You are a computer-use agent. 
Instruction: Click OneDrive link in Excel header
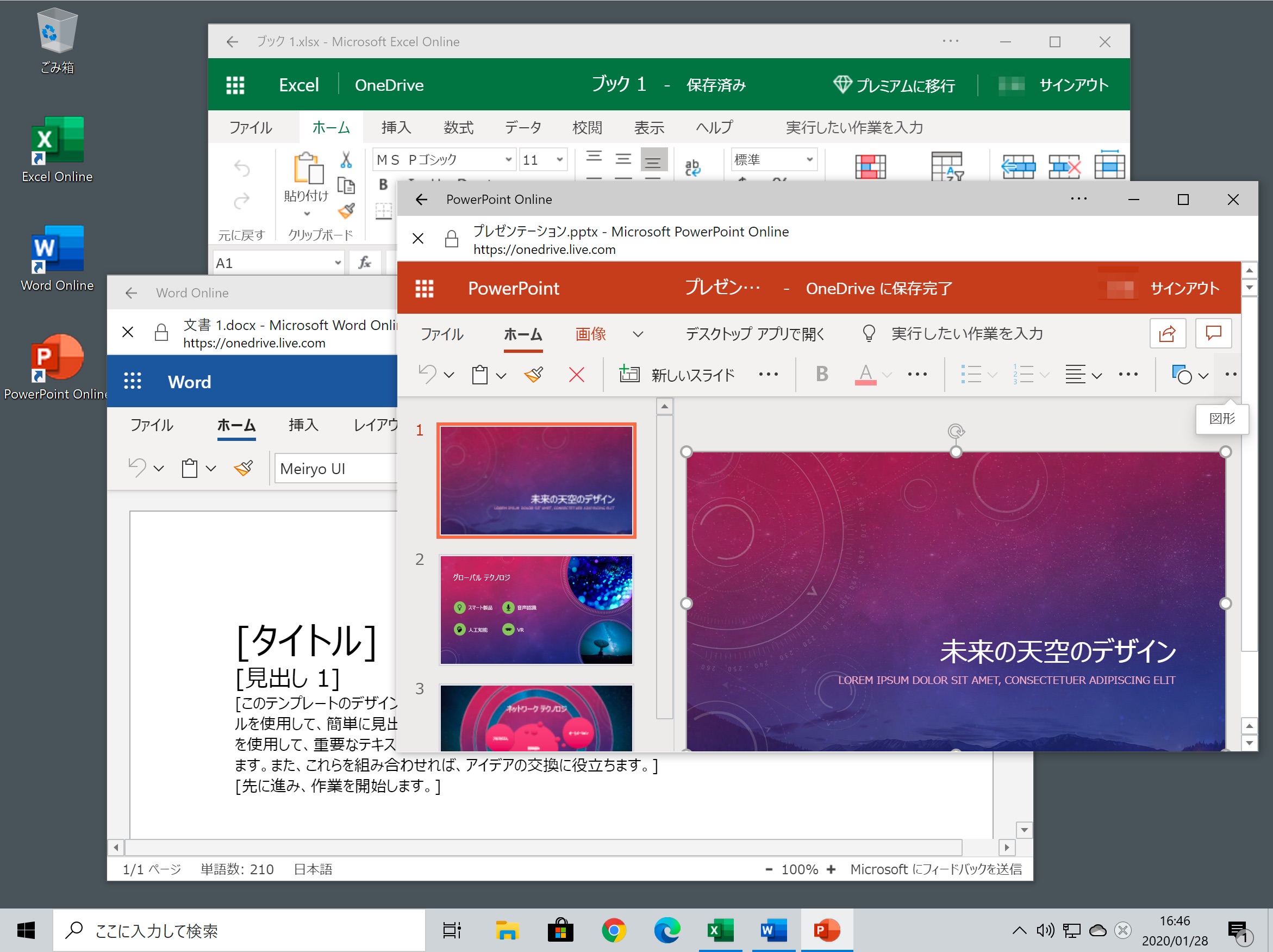click(x=389, y=85)
